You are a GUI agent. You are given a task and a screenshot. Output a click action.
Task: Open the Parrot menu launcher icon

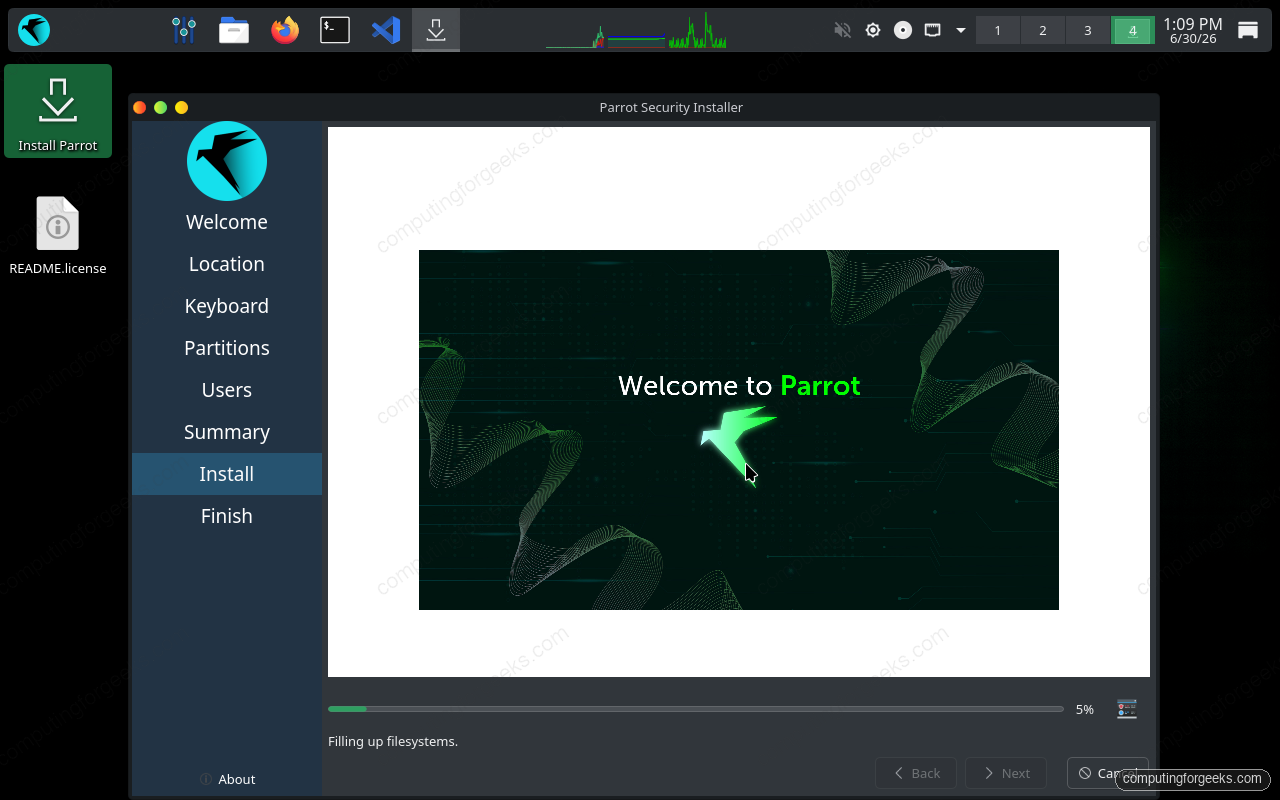[x=34, y=30]
